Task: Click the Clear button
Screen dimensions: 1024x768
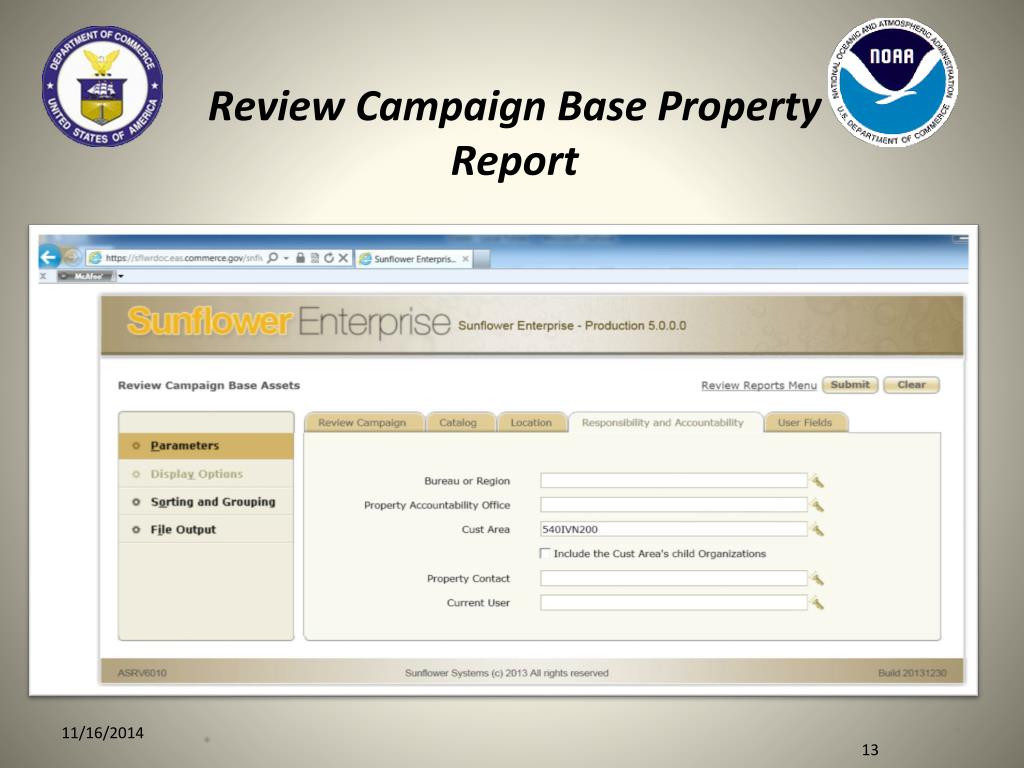Action: pyautogui.click(x=911, y=385)
